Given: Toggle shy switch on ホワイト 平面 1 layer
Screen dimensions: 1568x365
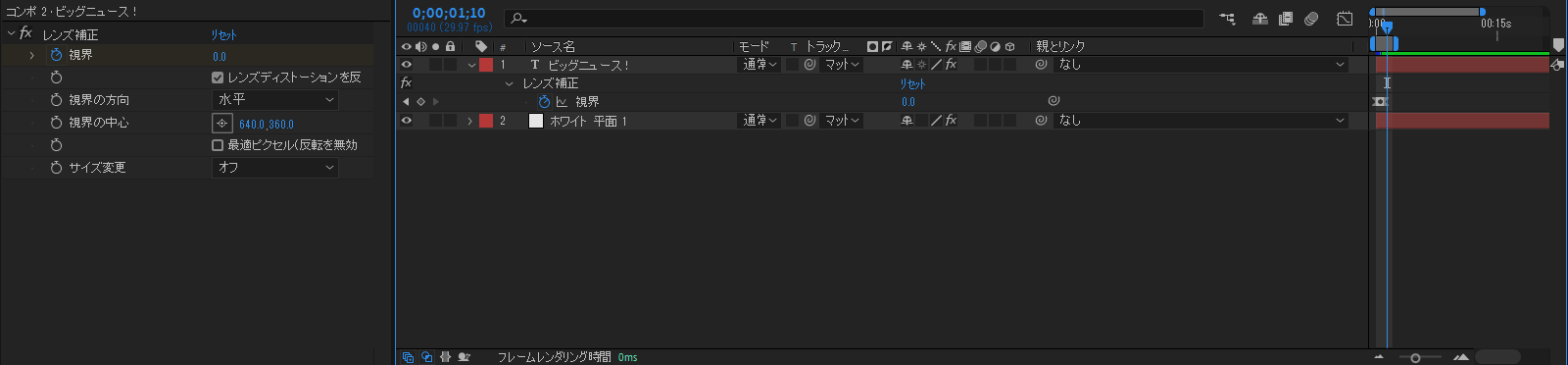Looking at the screenshot, I should click(906, 121).
